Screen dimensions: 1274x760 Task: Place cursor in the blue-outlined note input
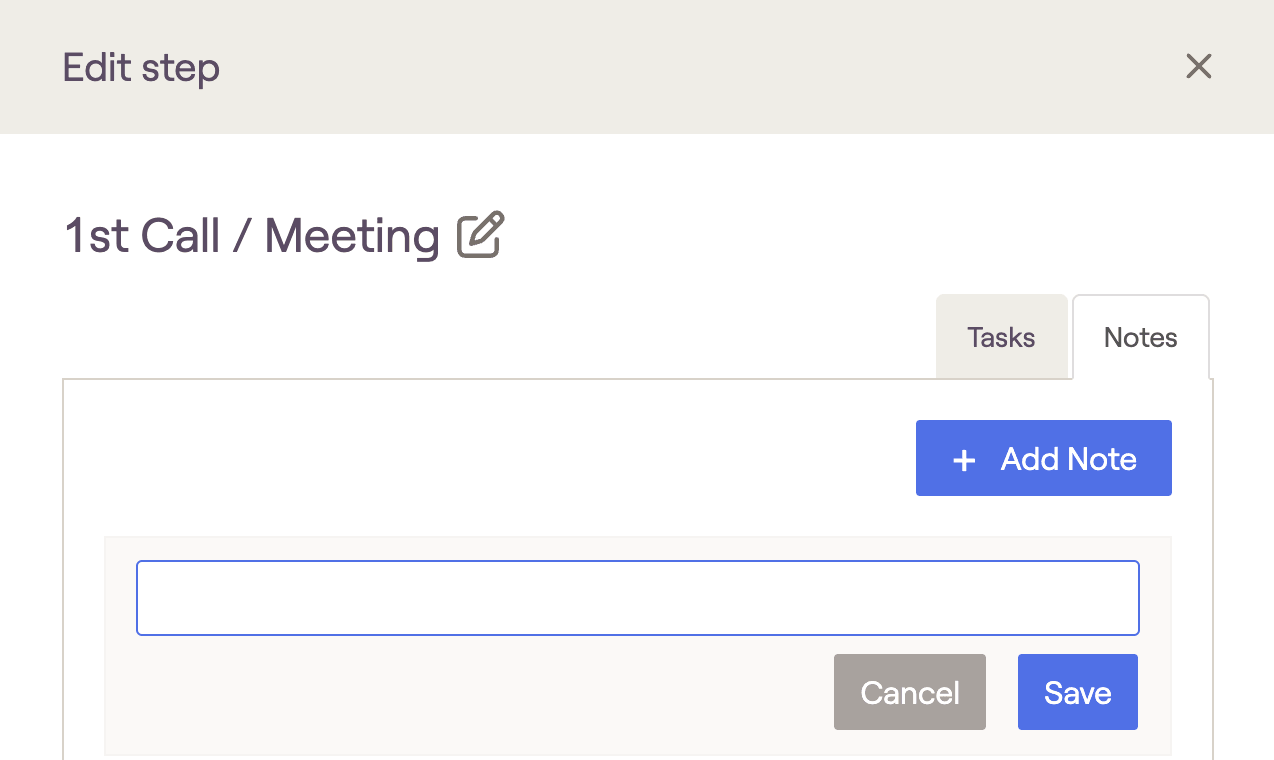(x=637, y=598)
